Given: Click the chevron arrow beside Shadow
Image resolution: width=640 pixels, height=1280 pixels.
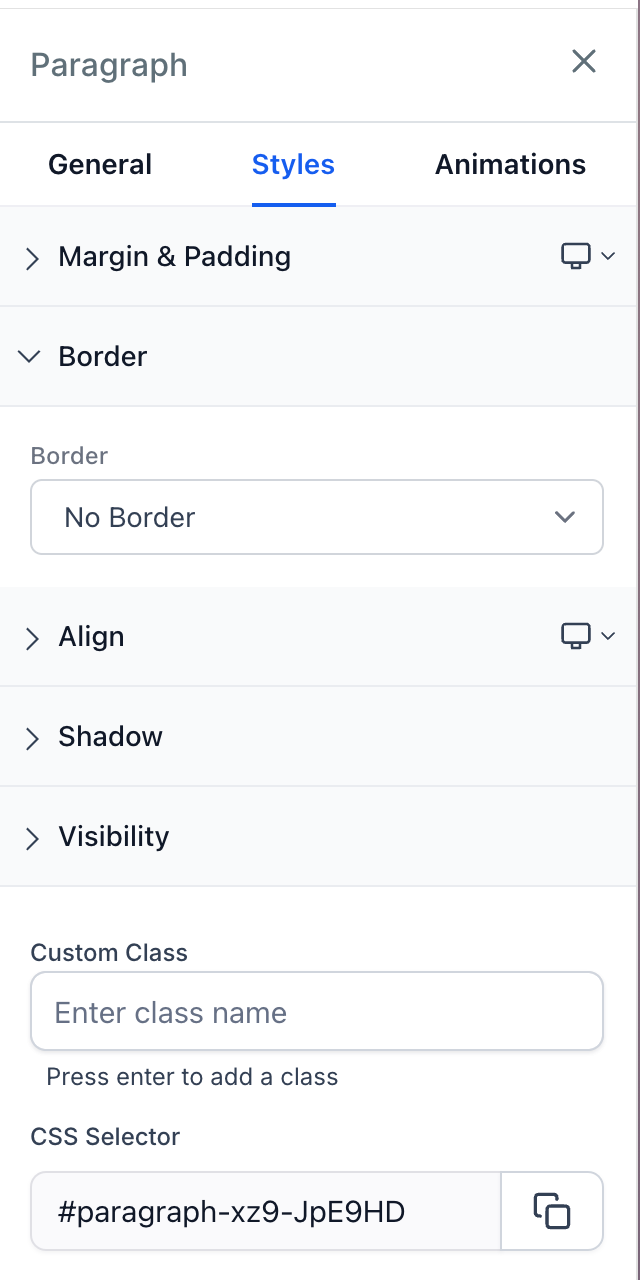Looking at the screenshot, I should click(x=32, y=738).
